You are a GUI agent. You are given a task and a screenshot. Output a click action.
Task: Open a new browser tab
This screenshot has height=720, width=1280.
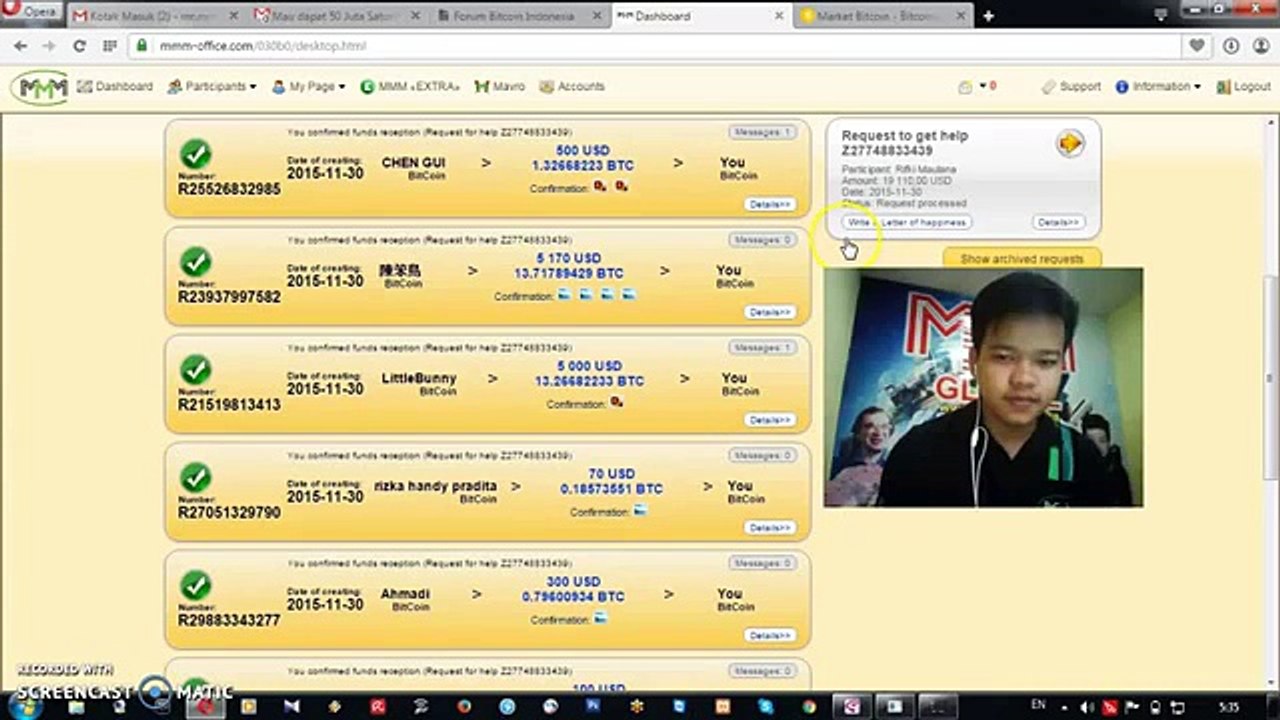click(x=988, y=16)
